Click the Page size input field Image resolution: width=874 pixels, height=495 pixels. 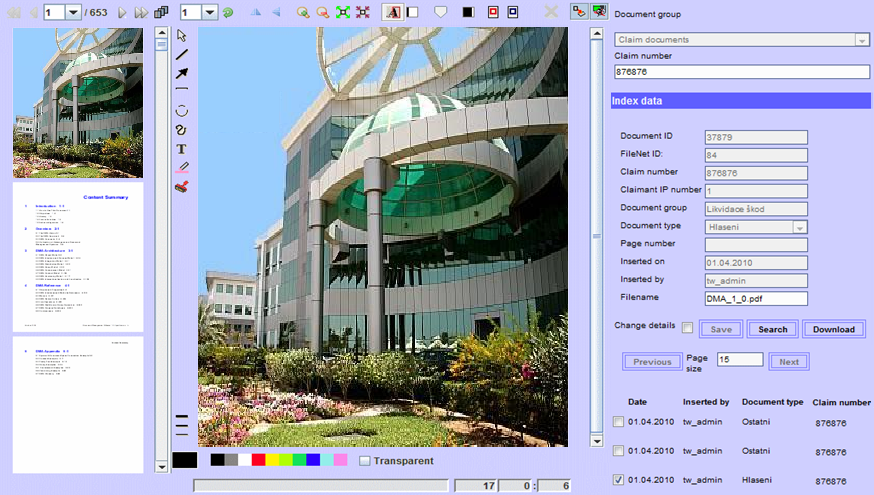click(740, 360)
